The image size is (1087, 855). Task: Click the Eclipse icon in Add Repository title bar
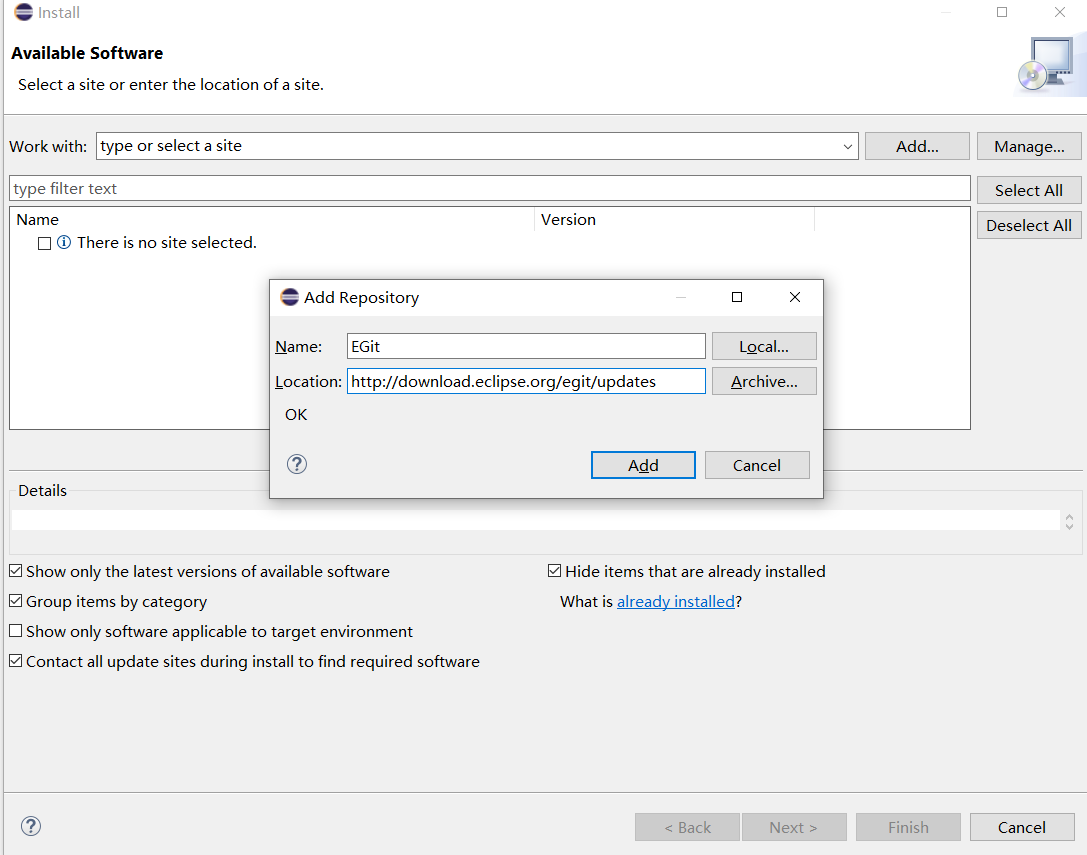(289, 297)
